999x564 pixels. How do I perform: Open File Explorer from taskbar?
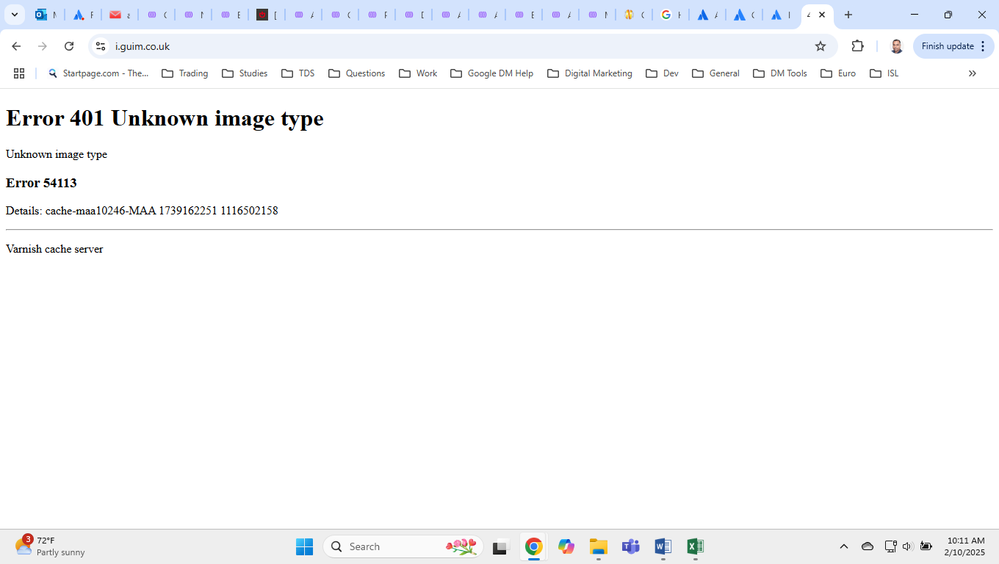coord(598,547)
